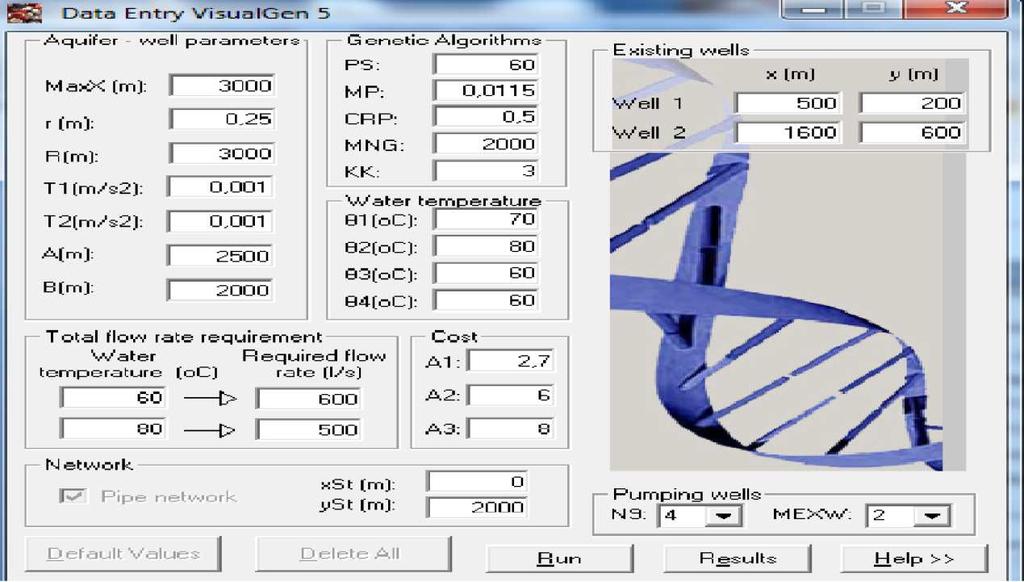
Task: Edit Well 1 x (m) field
Action: tap(788, 103)
